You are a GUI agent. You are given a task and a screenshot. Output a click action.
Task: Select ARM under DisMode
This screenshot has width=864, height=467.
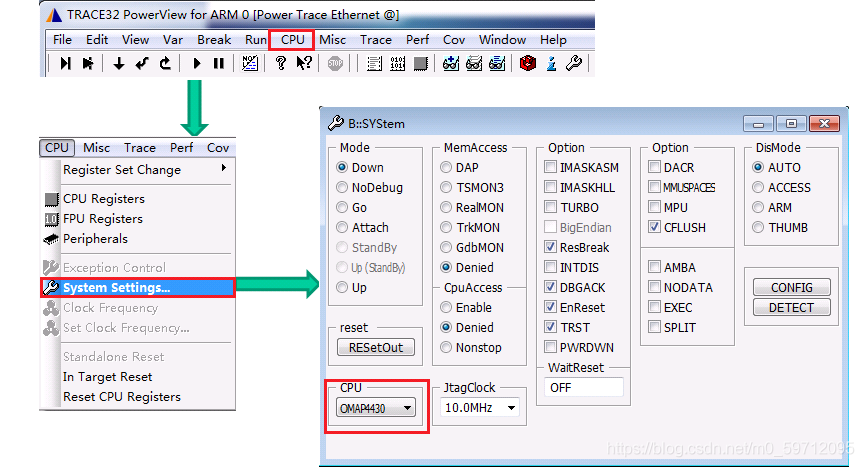point(758,208)
